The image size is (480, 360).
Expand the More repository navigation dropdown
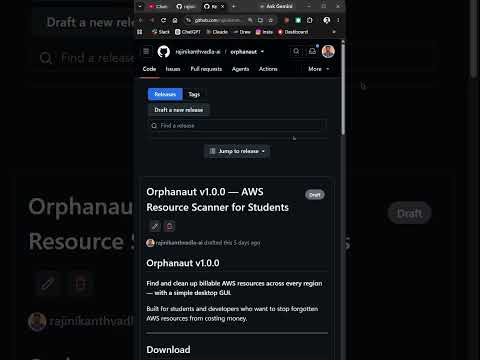point(319,69)
